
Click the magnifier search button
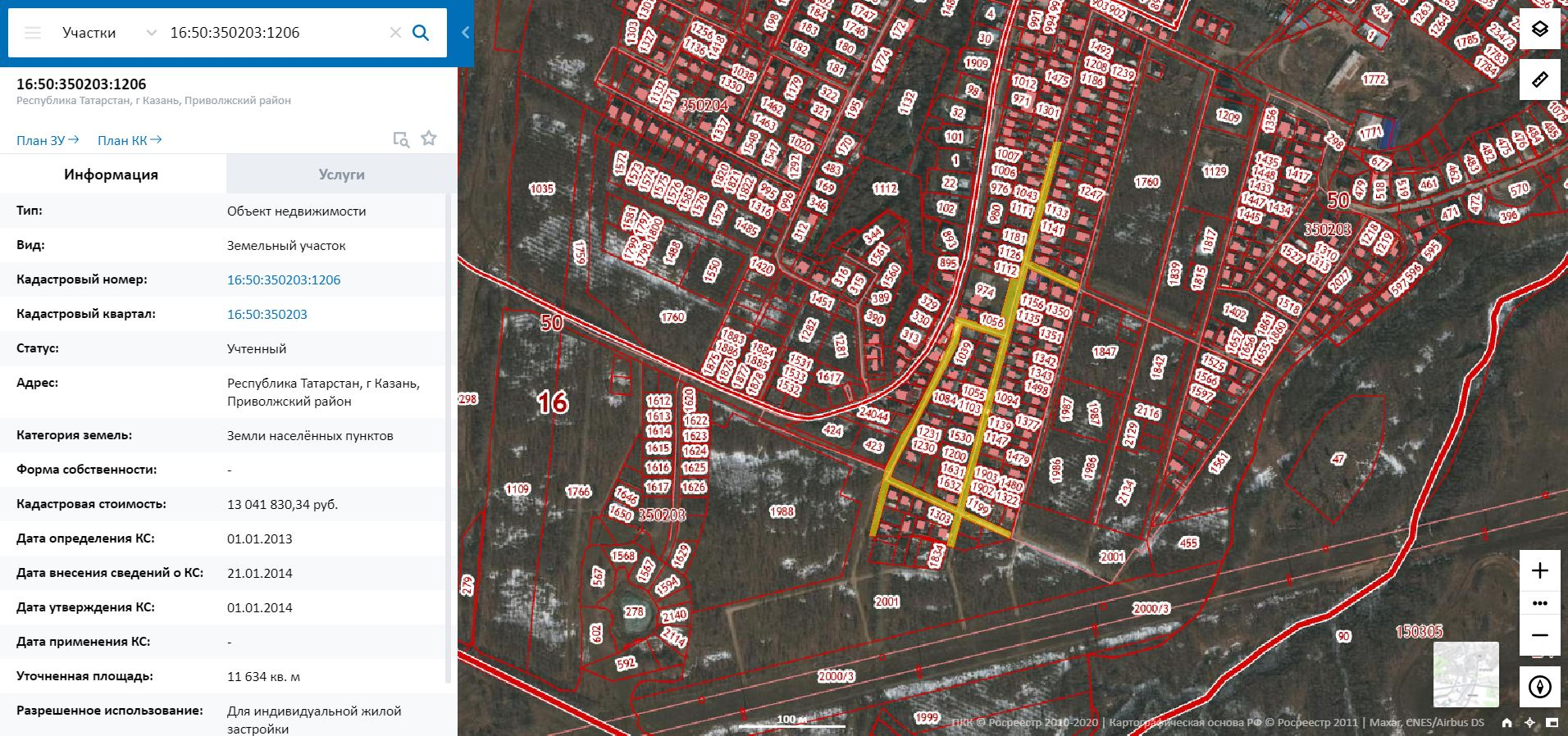tap(421, 33)
